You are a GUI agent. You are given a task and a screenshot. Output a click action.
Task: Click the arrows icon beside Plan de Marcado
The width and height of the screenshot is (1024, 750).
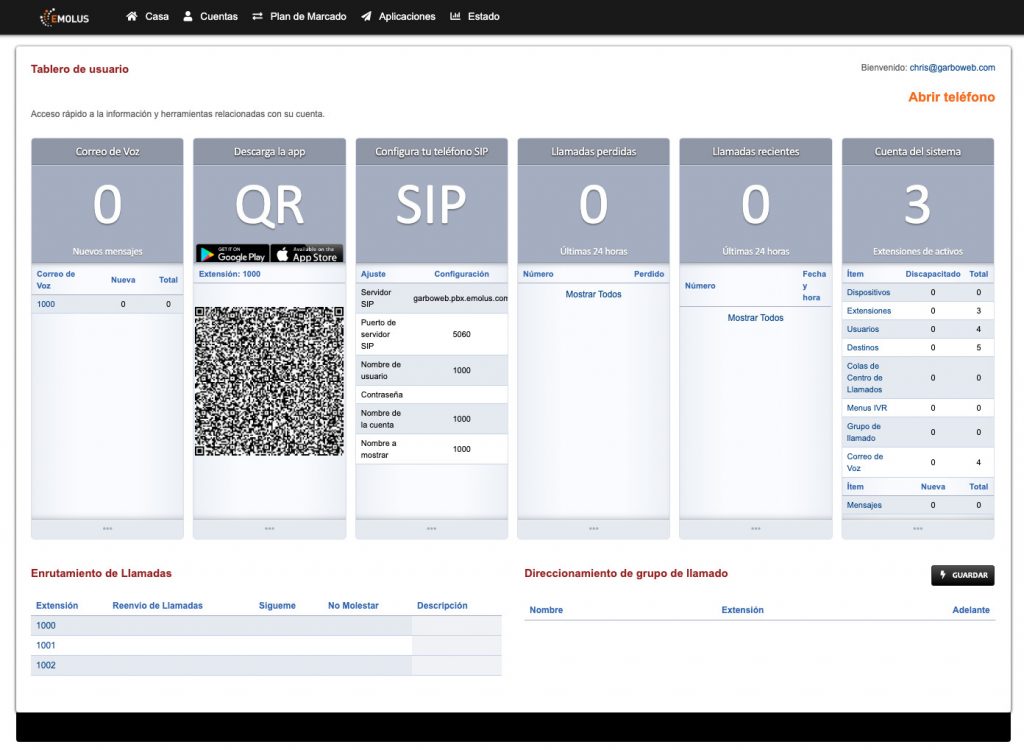tap(257, 16)
